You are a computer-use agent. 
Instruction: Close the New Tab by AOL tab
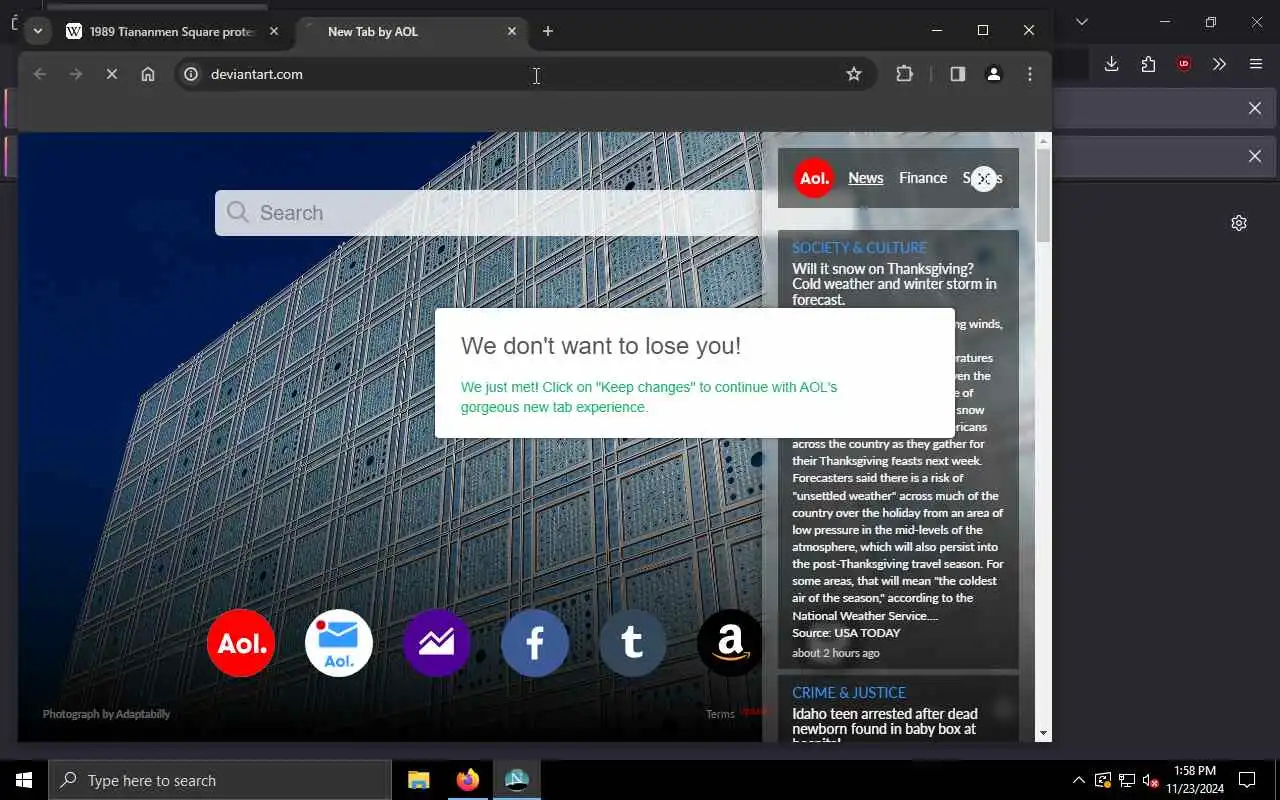[x=512, y=31]
